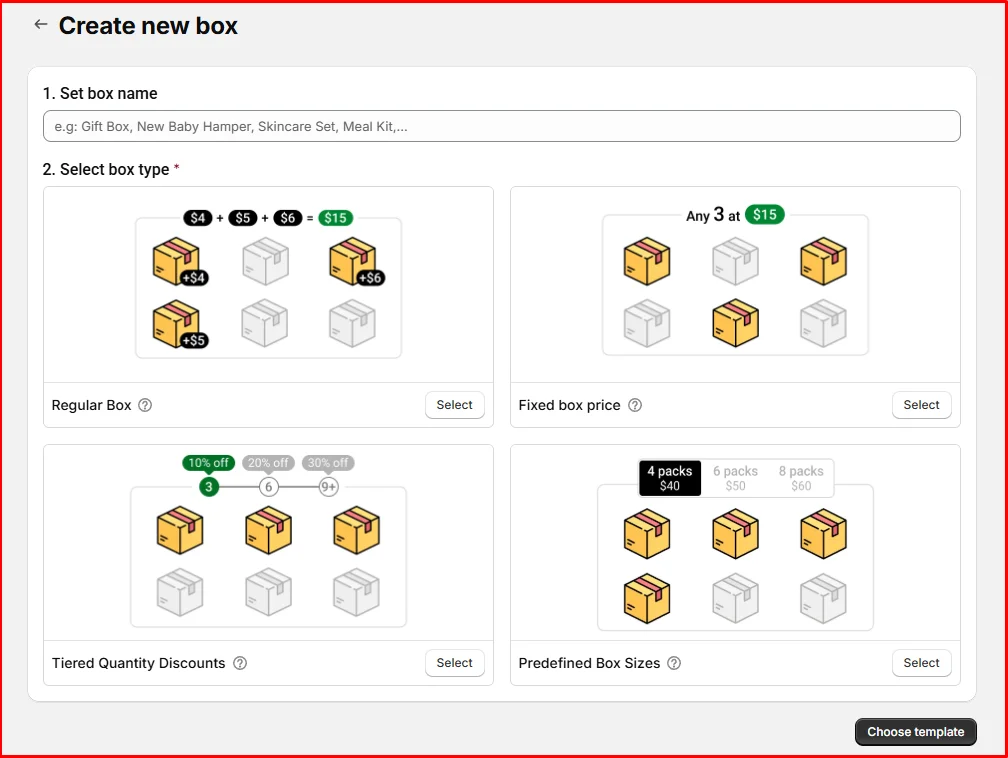This screenshot has height=758, width=1008.
Task: Click the package icon tagged +$6
Action: tap(356, 262)
